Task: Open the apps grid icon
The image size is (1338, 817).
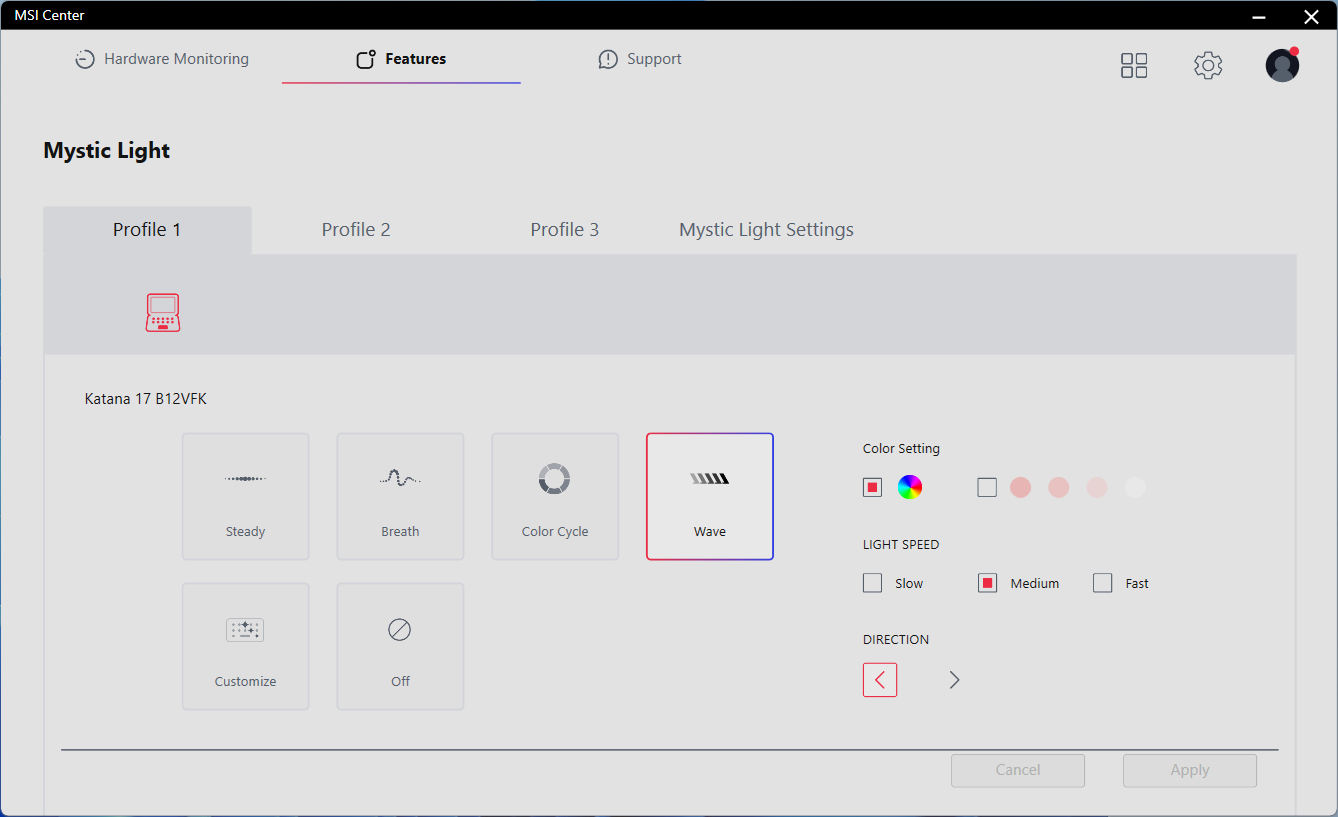Action: click(x=1134, y=65)
